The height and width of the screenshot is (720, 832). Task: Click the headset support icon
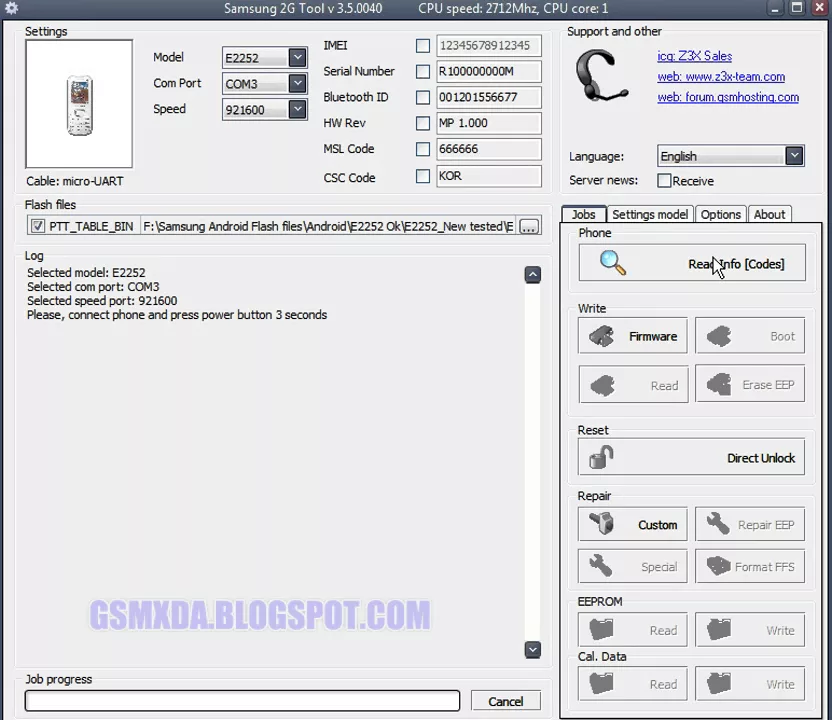601,76
